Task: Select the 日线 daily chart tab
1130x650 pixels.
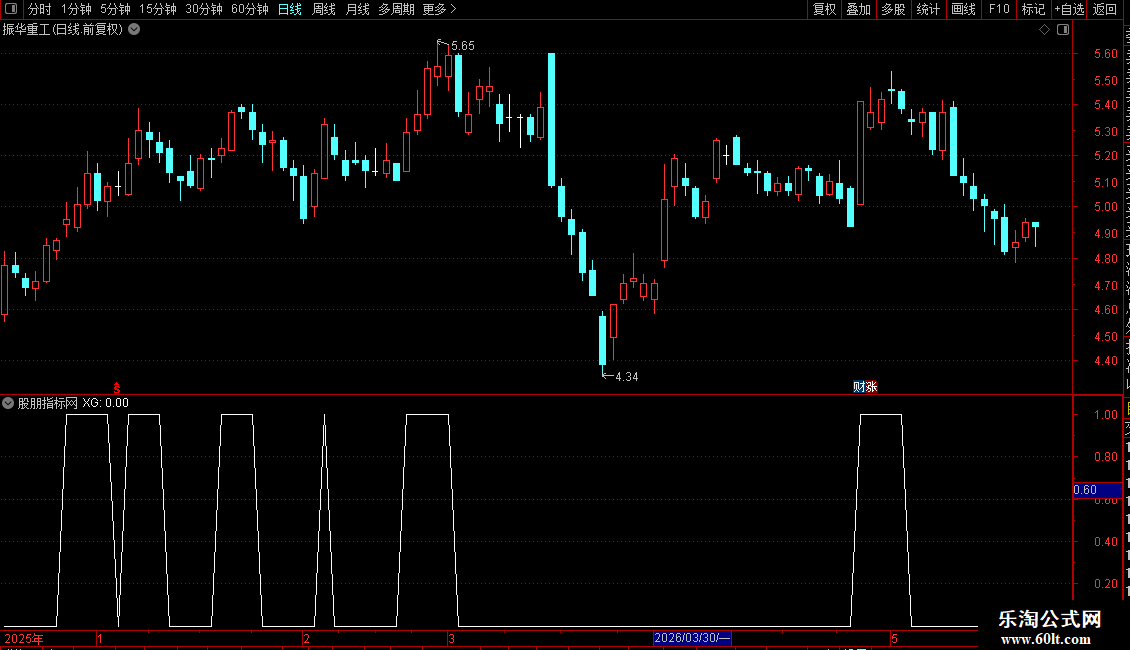Action: 290,9
